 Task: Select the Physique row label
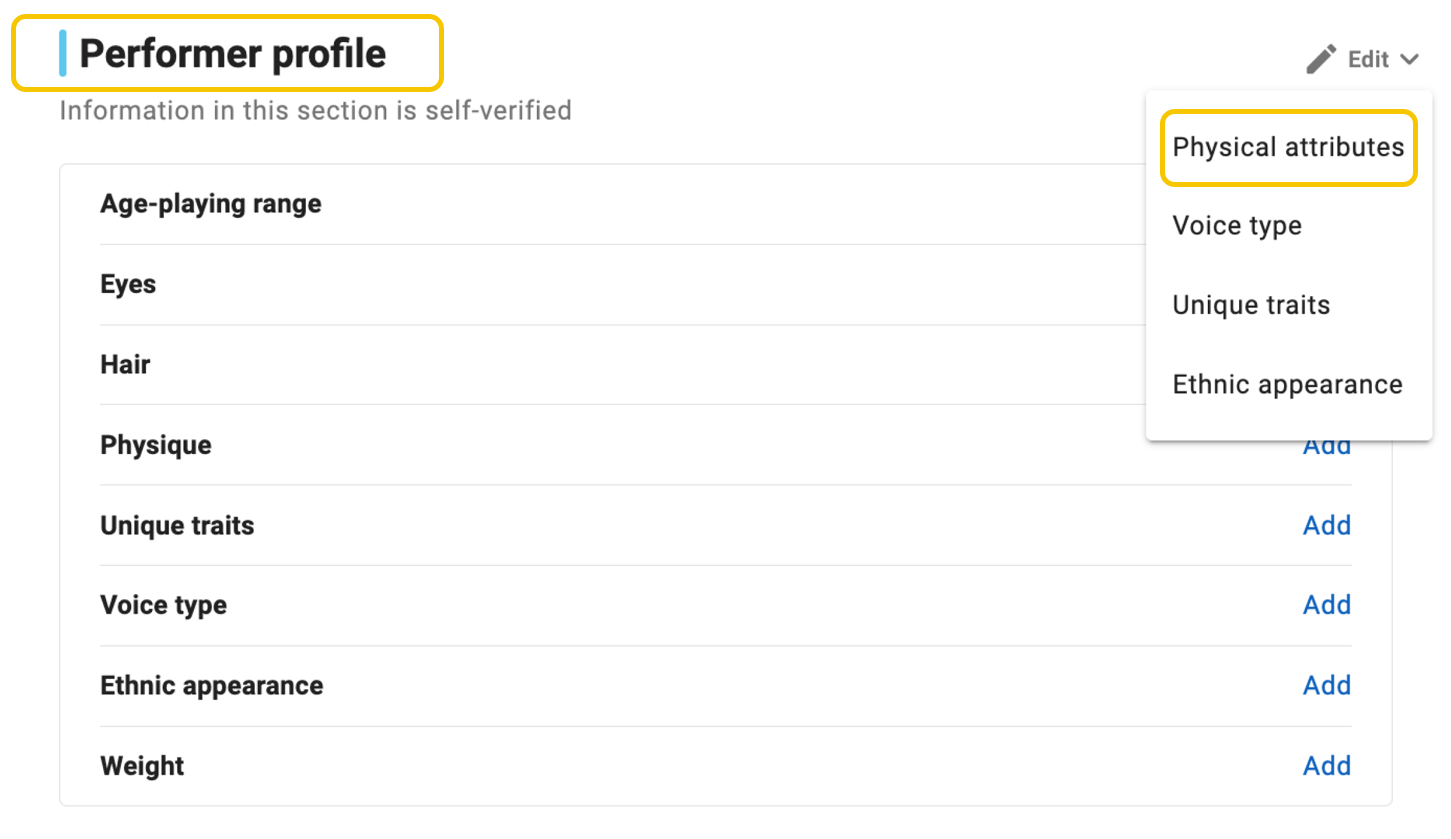156,445
